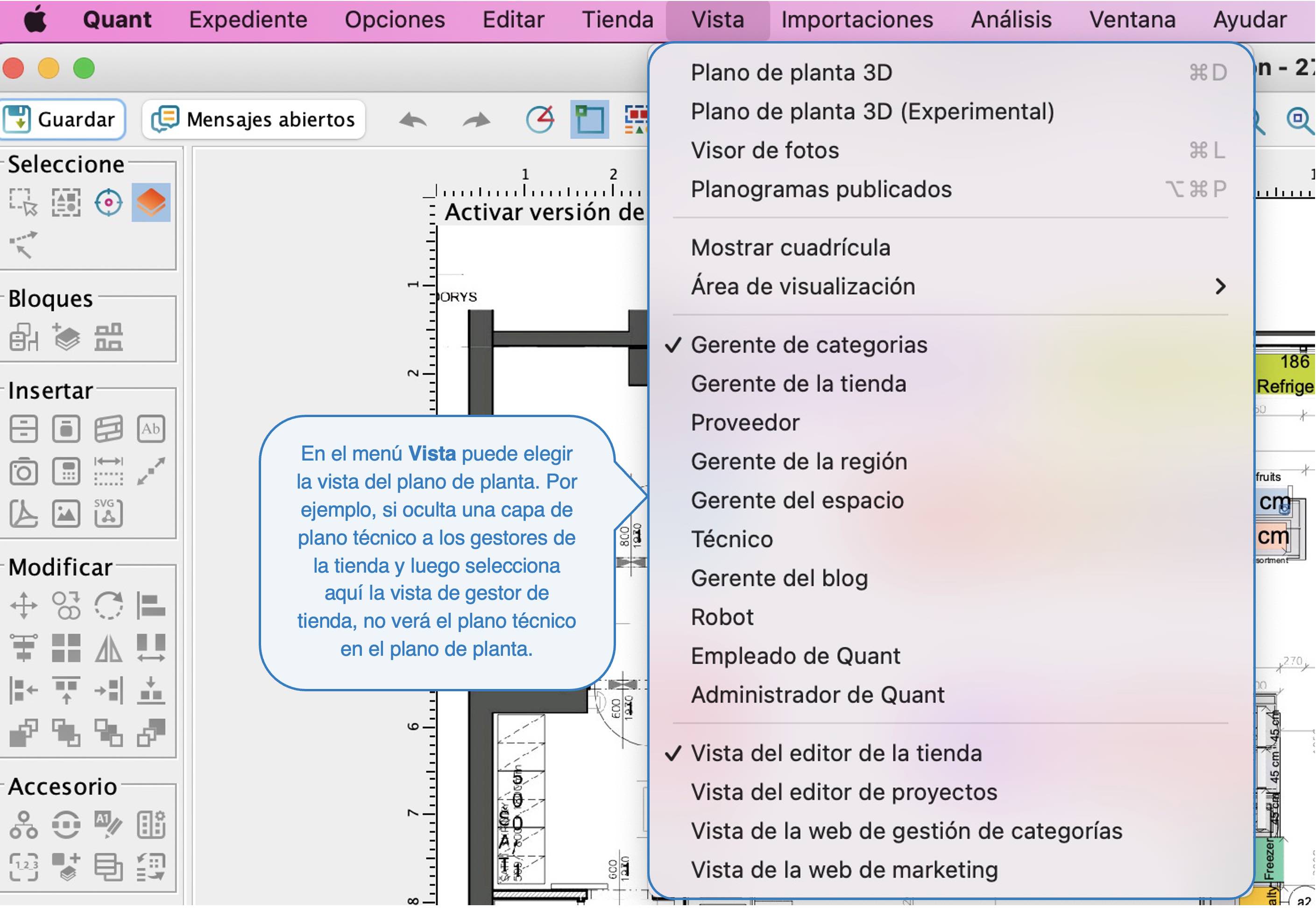Viewport: 1316px width, 908px height.
Task: Click the add-layer Bloques icon
Action: [66, 337]
